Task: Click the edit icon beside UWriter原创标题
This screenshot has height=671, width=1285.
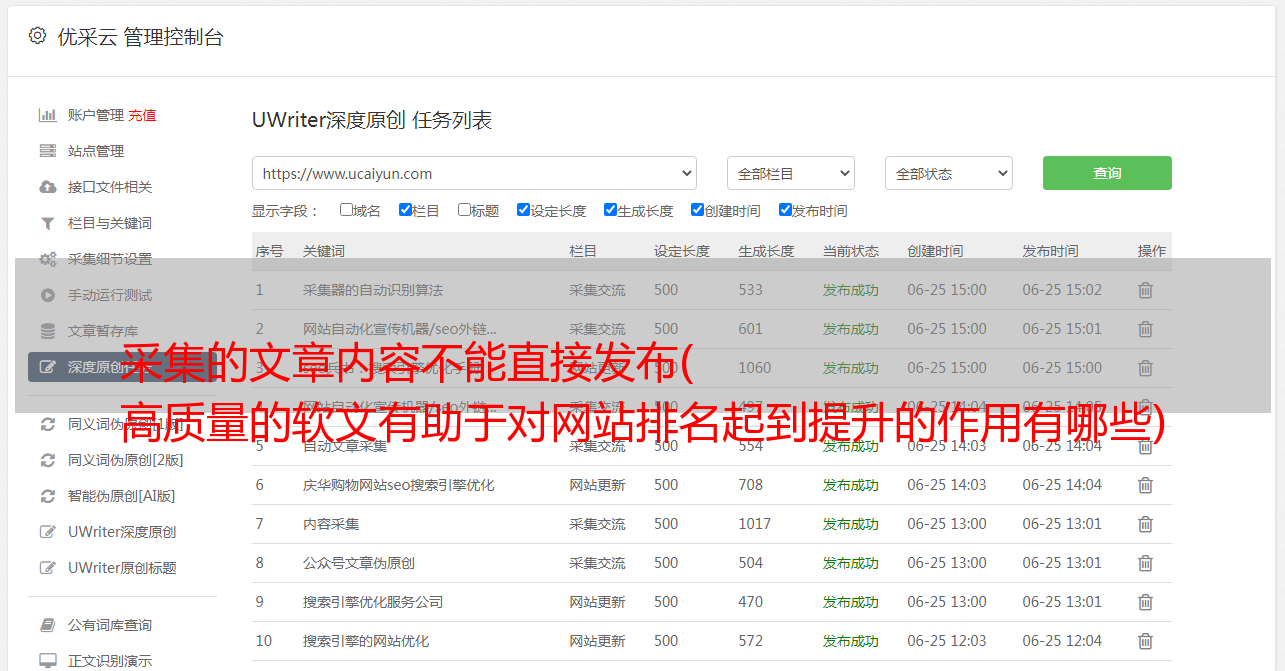Action: (x=47, y=568)
